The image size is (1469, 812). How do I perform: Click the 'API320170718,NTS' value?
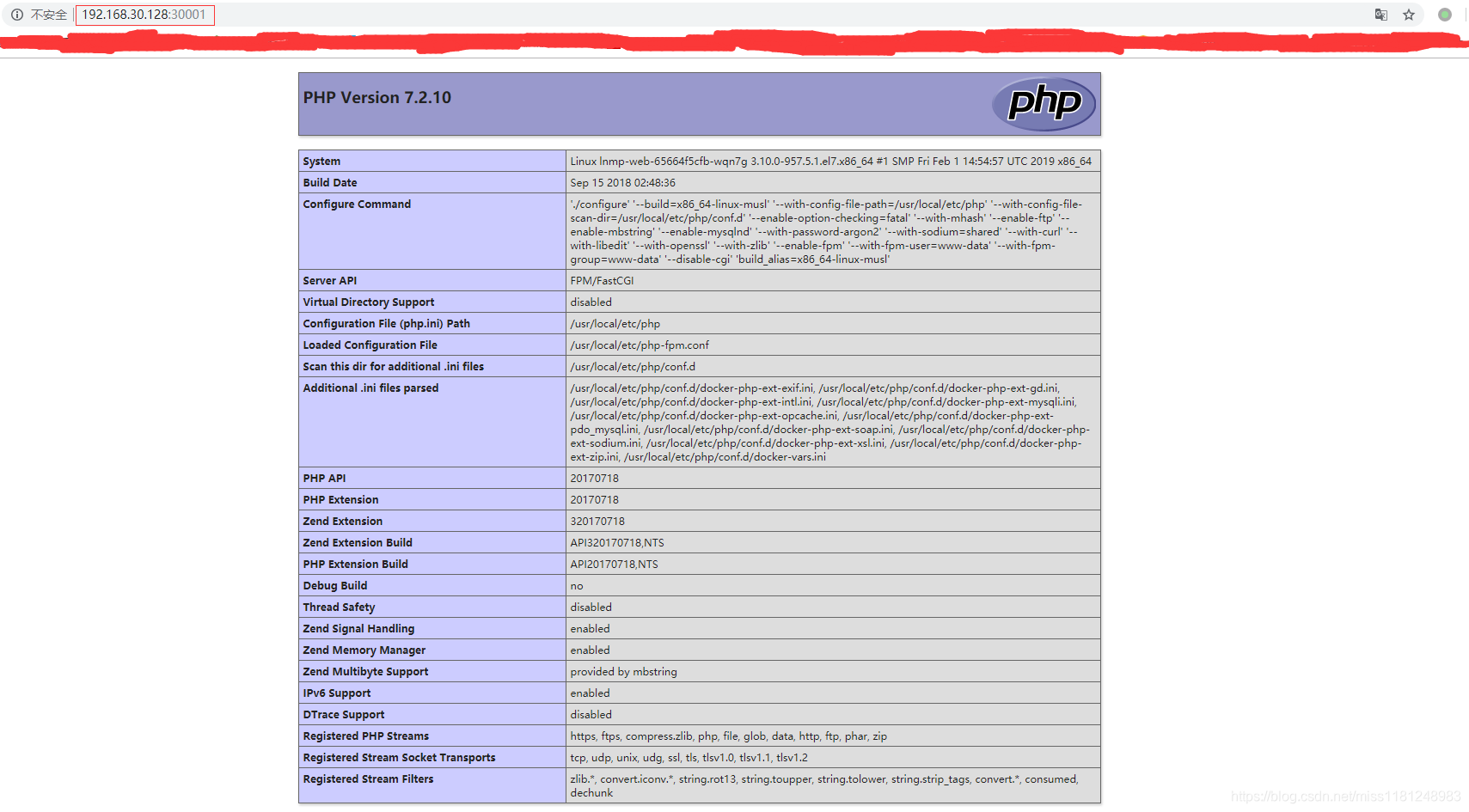pos(617,543)
